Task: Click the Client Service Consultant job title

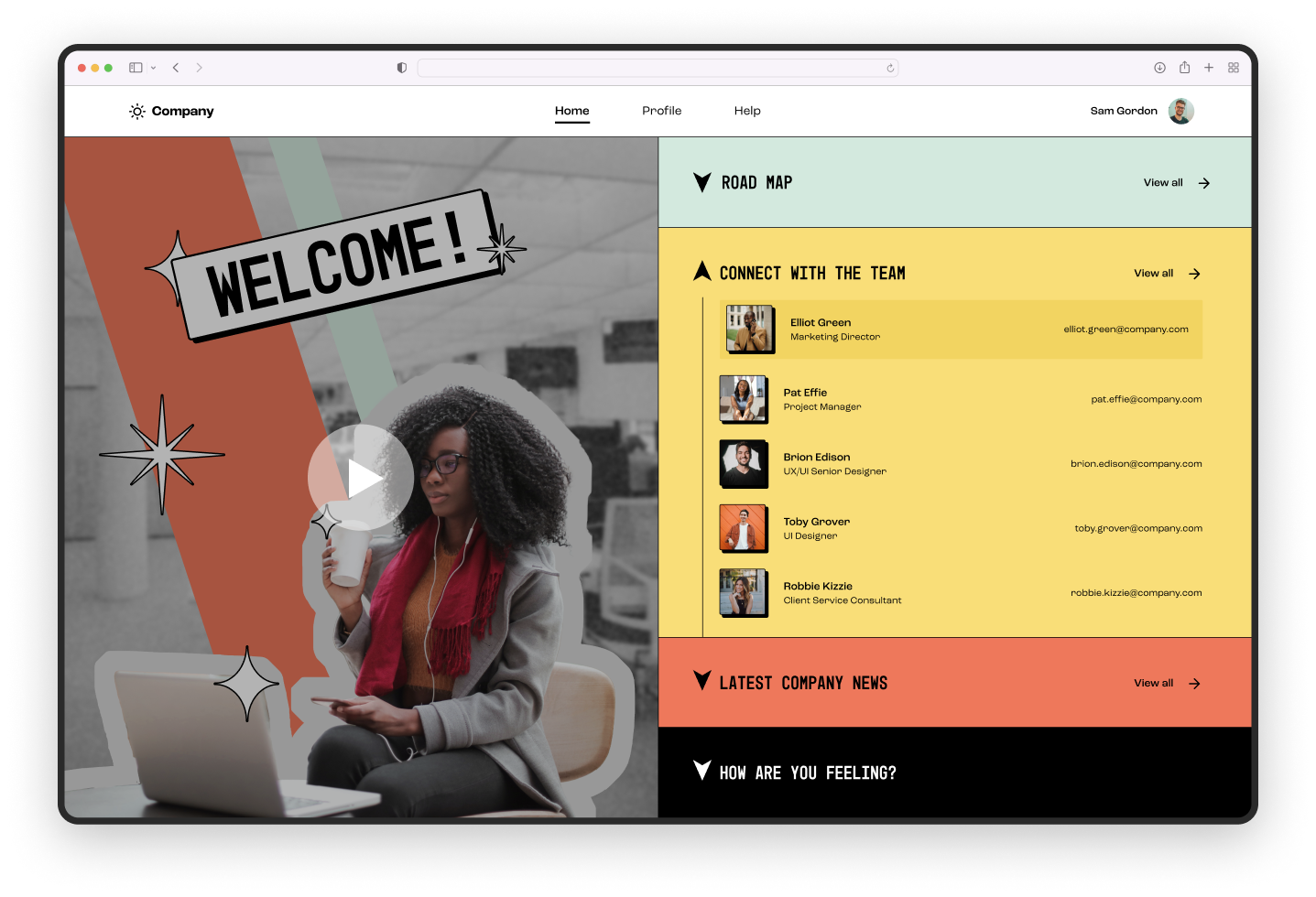Action: pos(843,600)
